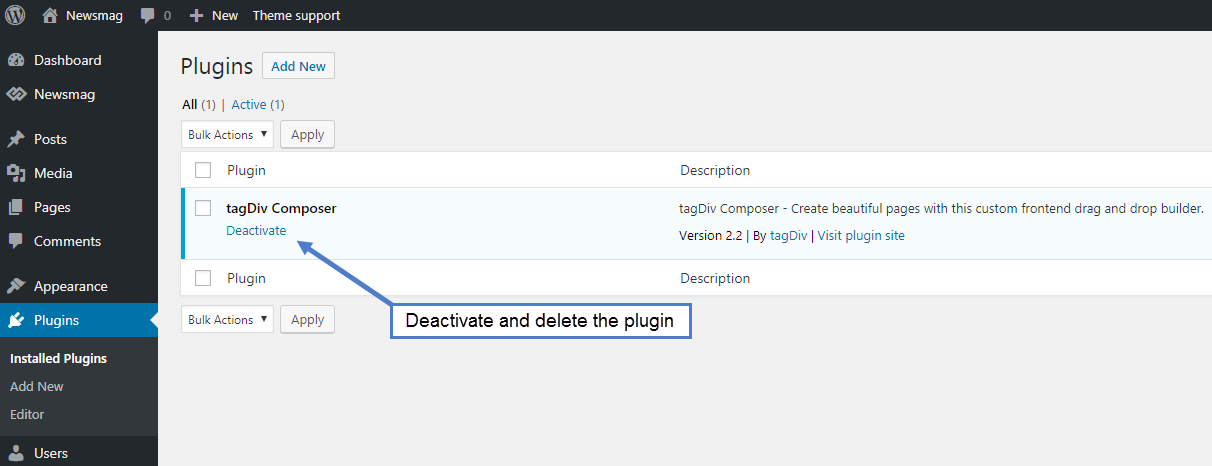1212x466 pixels.
Task: Click the Posts pushpin icon
Action: click(16, 139)
